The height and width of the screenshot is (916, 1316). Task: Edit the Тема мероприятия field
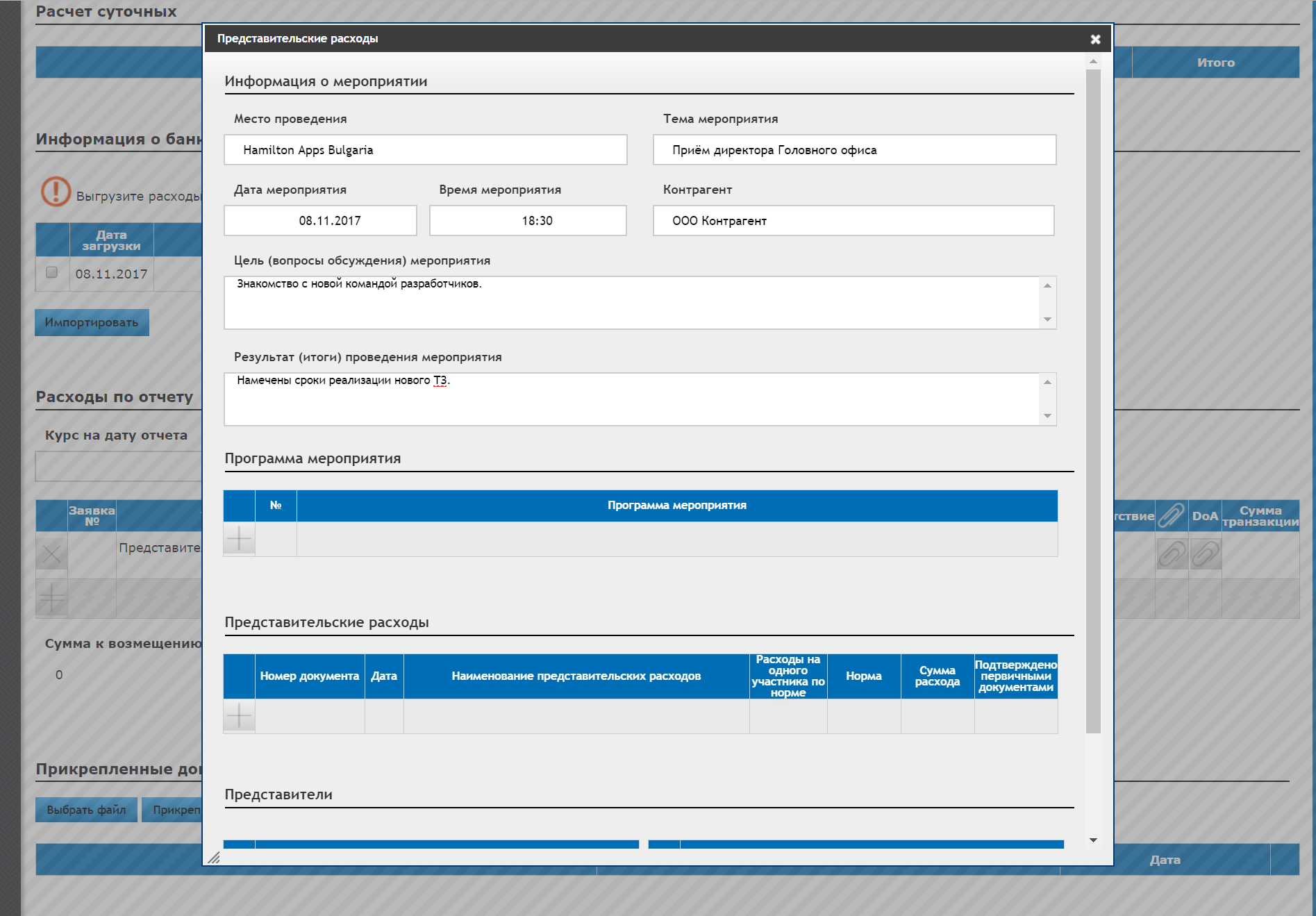[854, 150]
